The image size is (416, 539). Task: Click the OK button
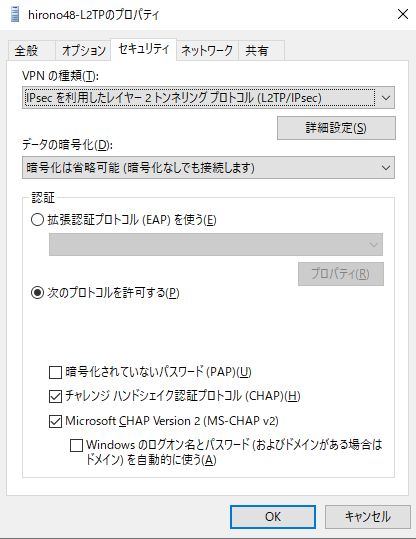tap(273, 517)
